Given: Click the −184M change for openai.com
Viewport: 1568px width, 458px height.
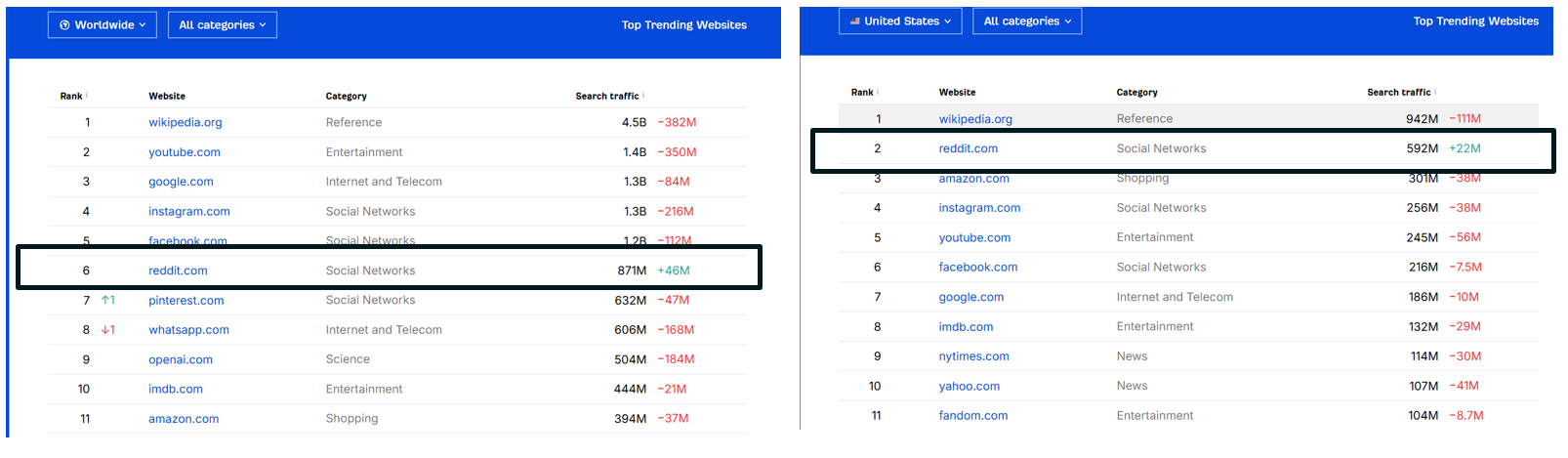Looking at the screenshot, I should pyautogui.click(x=676, y=359).
